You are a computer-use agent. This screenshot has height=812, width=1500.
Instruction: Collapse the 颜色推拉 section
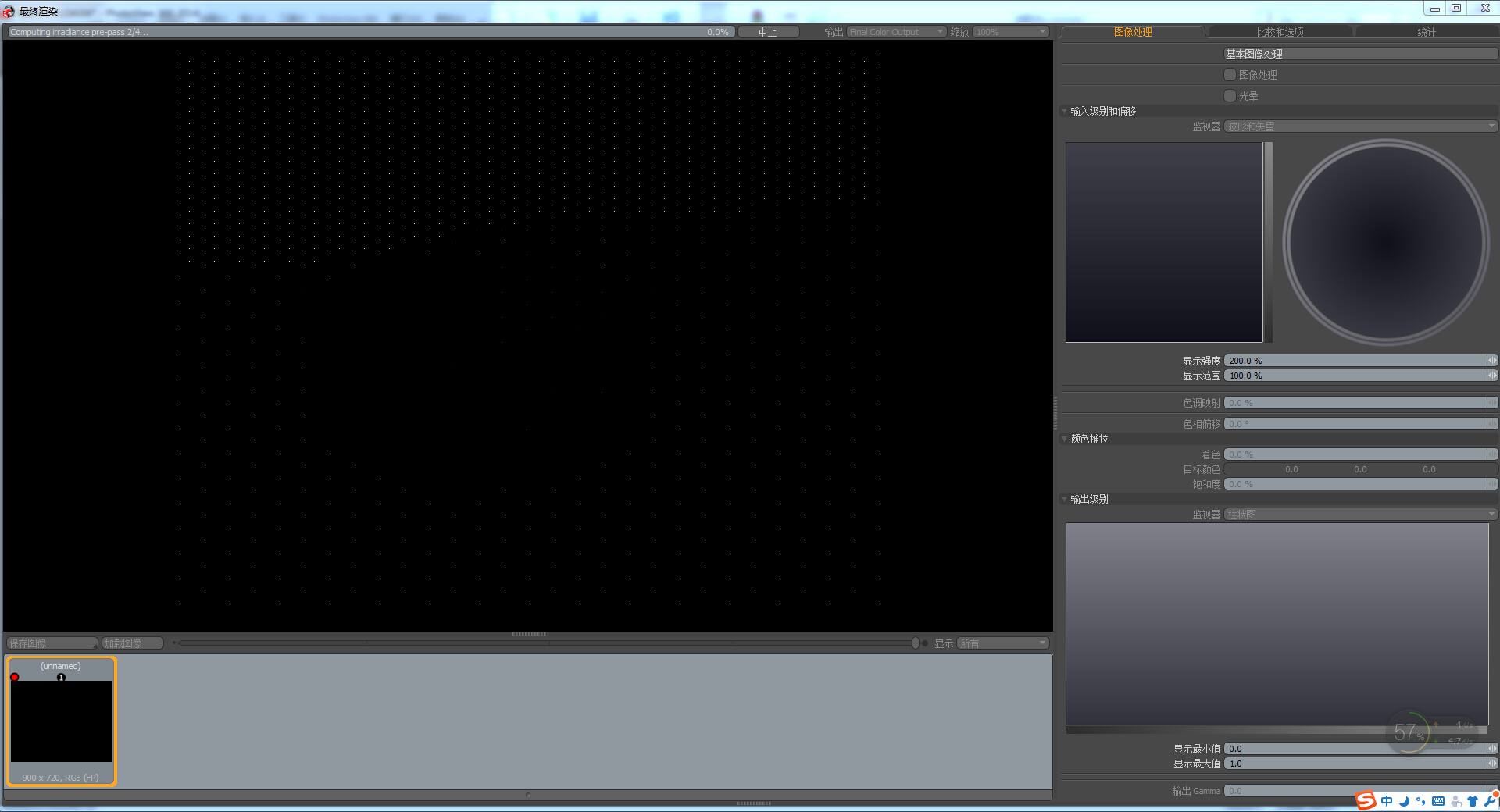1064,439
